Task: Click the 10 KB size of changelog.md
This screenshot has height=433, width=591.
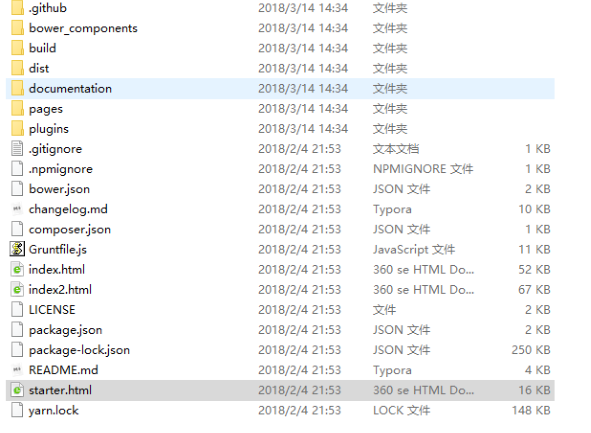Action: click(534, 209)
